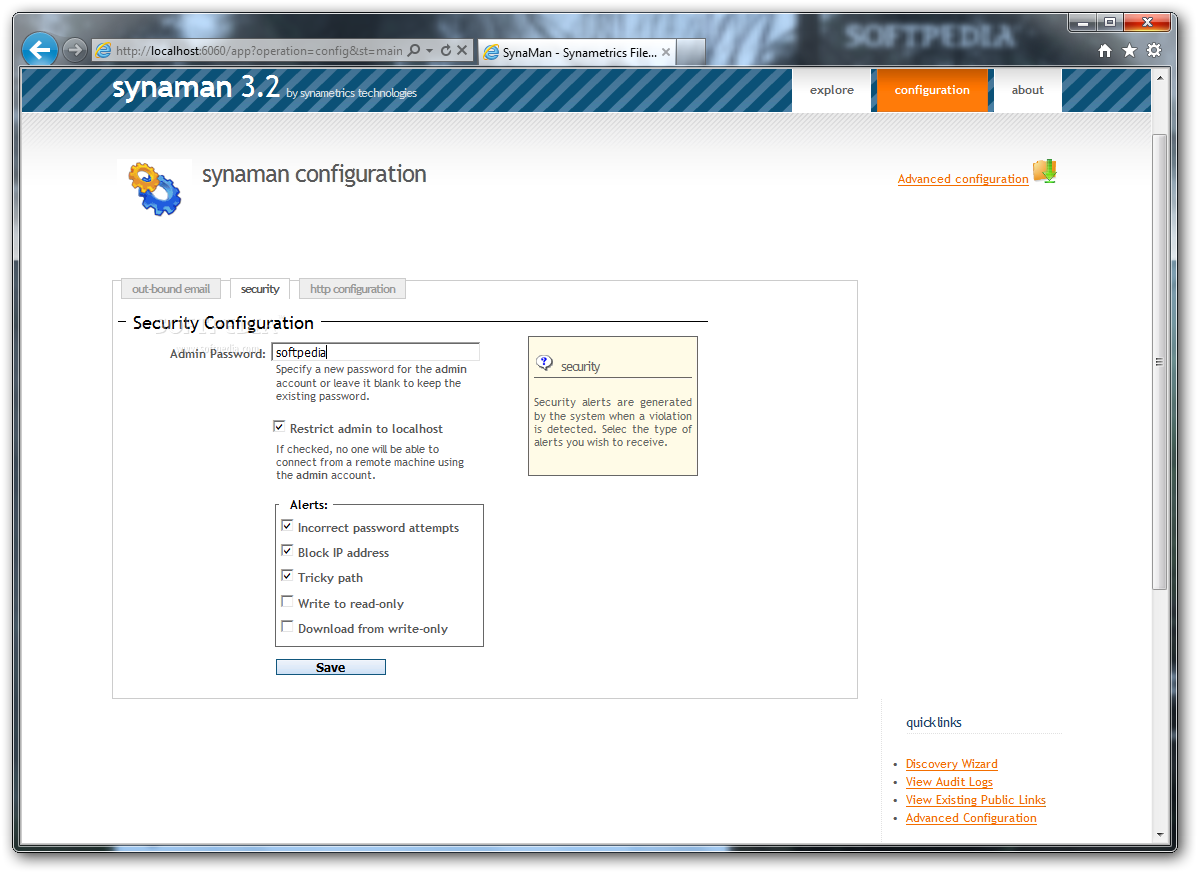Viewport: 1198px width, 873px height.
Task: Switch to the security tab
Action: (260, 289)
